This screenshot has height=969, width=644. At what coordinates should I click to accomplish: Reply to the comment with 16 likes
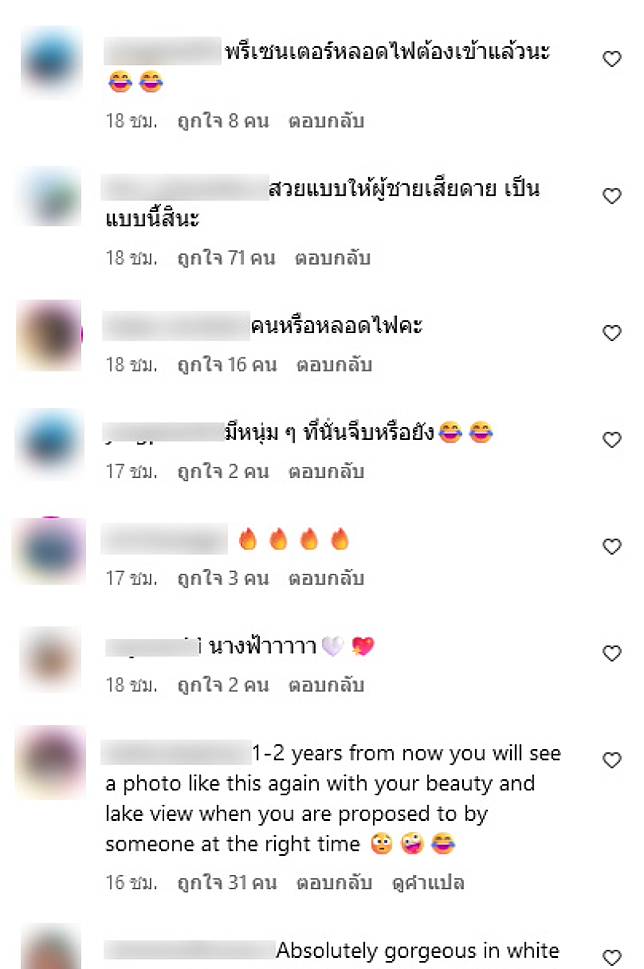point(334,365)
